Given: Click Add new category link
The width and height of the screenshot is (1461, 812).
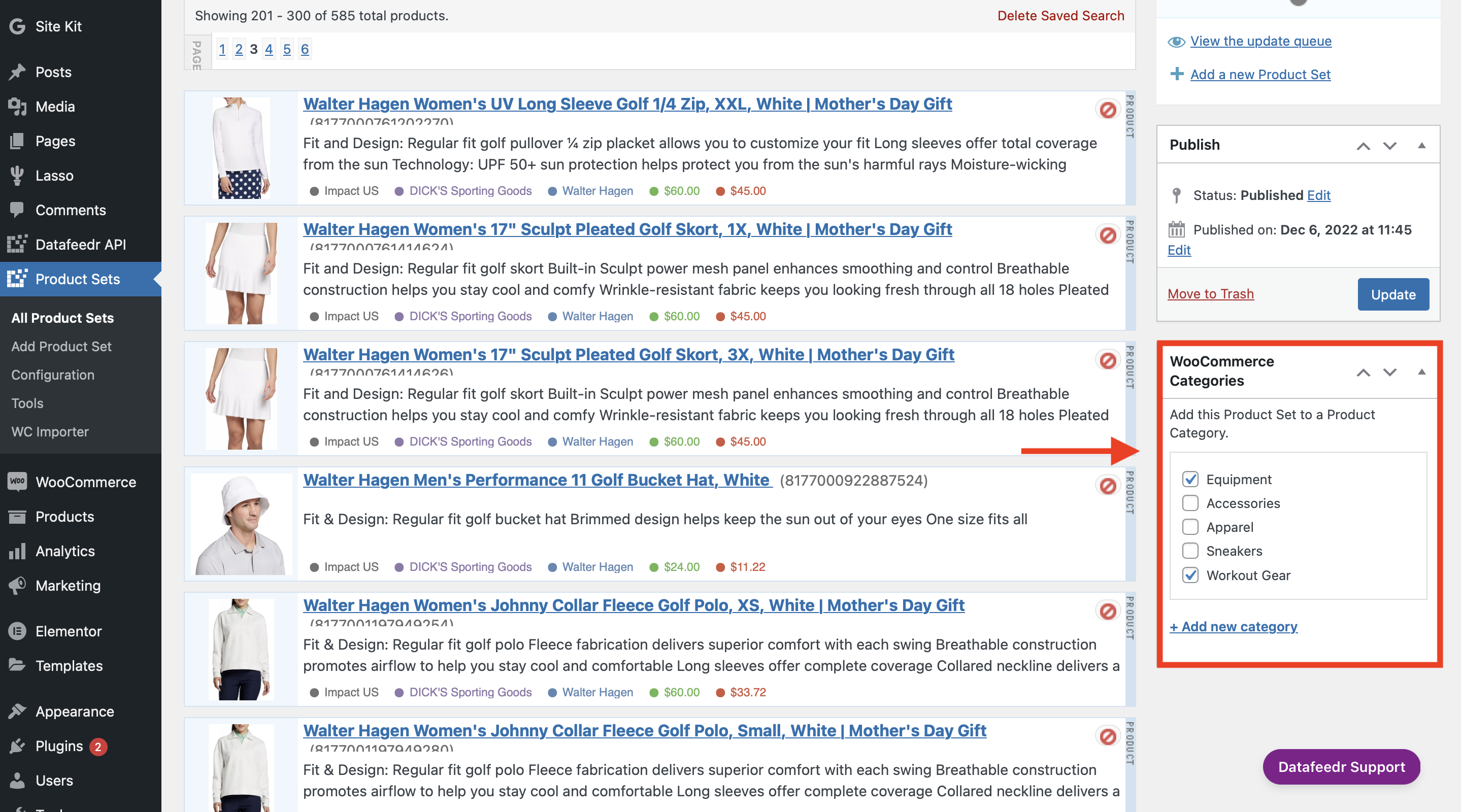Looking at the screenshot, I should point(1233,626).
